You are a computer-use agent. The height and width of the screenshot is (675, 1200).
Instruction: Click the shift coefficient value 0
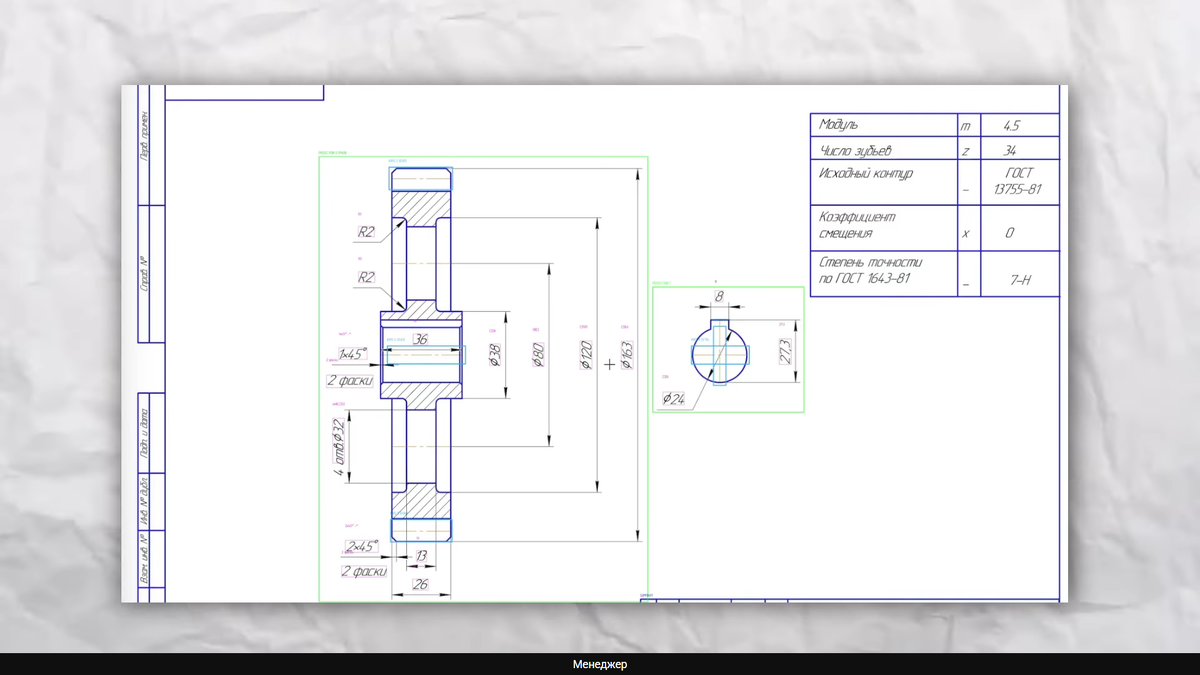(1011, 233)
